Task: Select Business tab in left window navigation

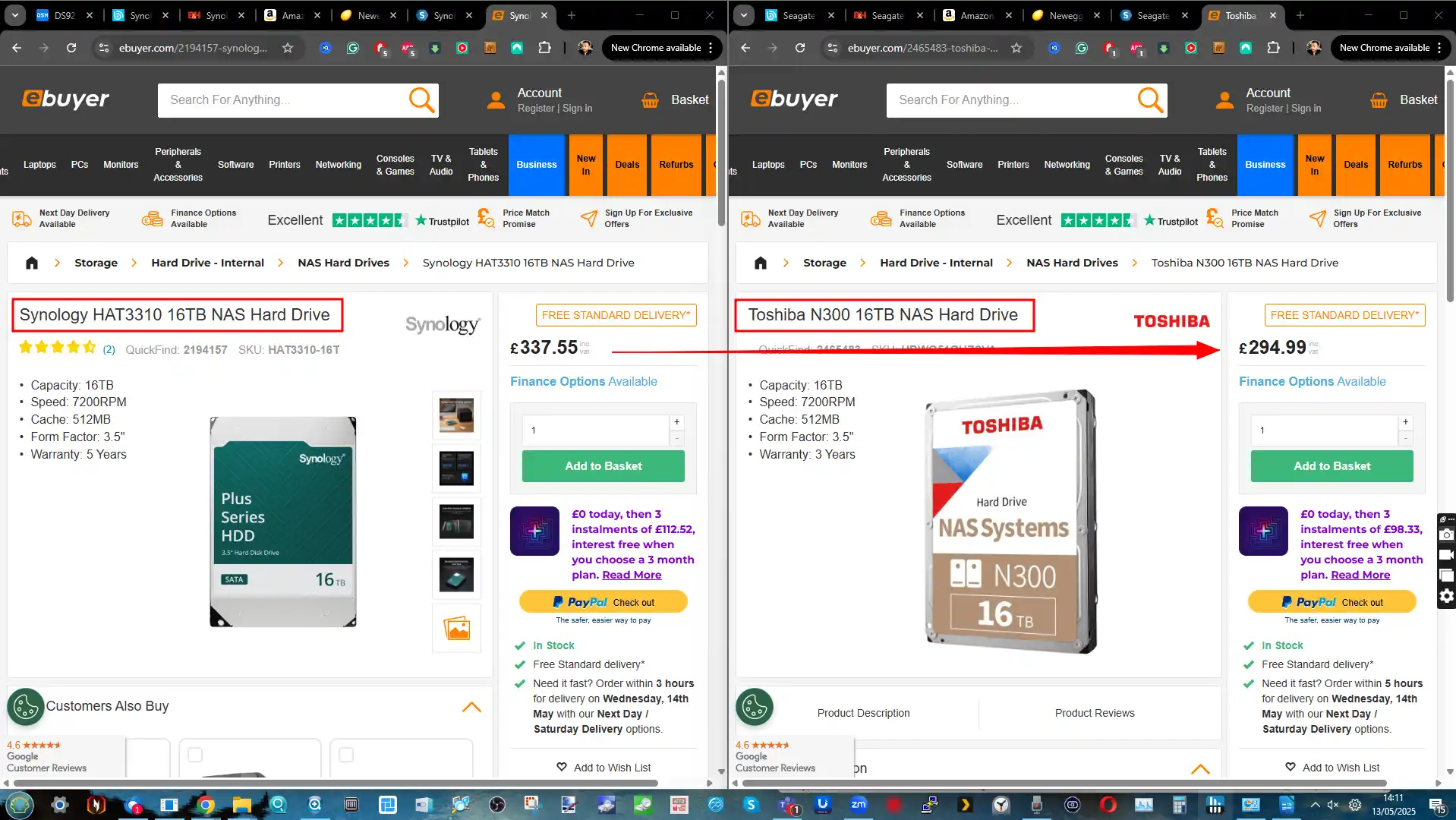Action: tap(537, 165)
